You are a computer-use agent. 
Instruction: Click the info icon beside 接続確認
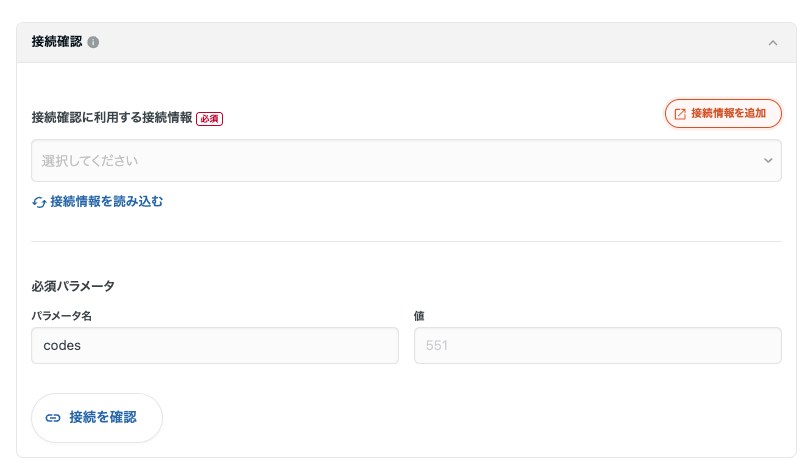93,43
